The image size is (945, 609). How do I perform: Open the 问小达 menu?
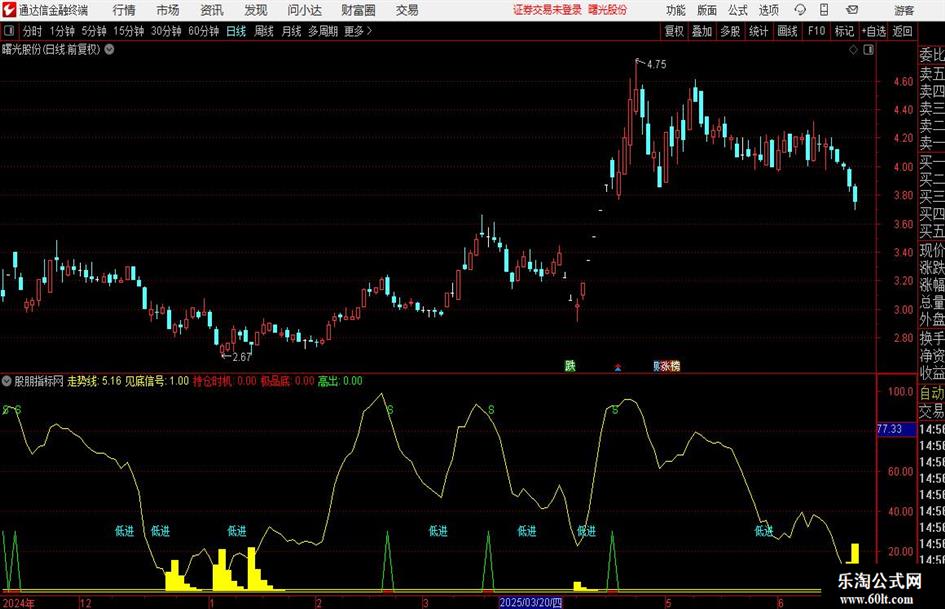304,10
